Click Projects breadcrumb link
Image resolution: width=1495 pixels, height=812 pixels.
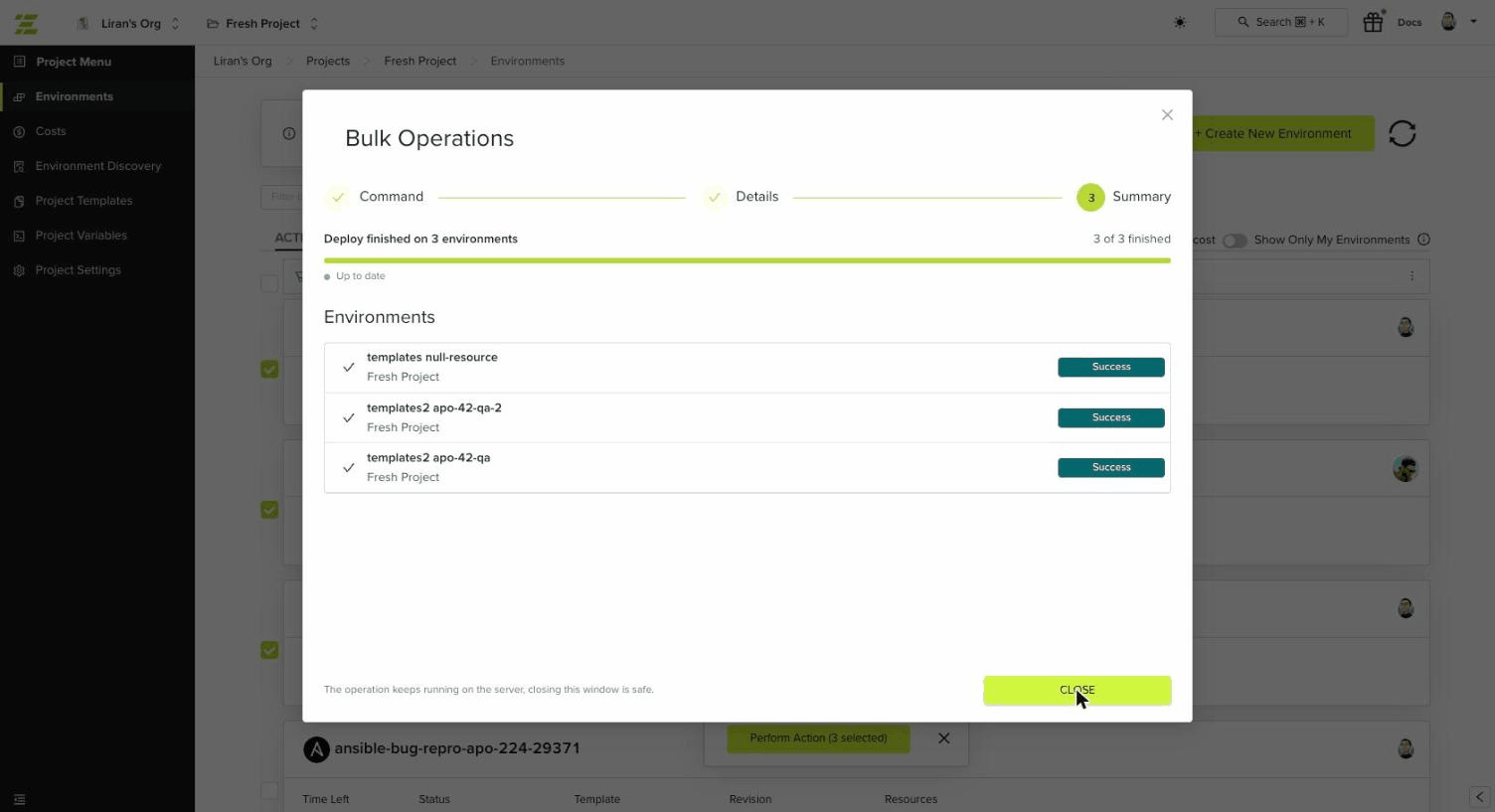pos(328,61)
